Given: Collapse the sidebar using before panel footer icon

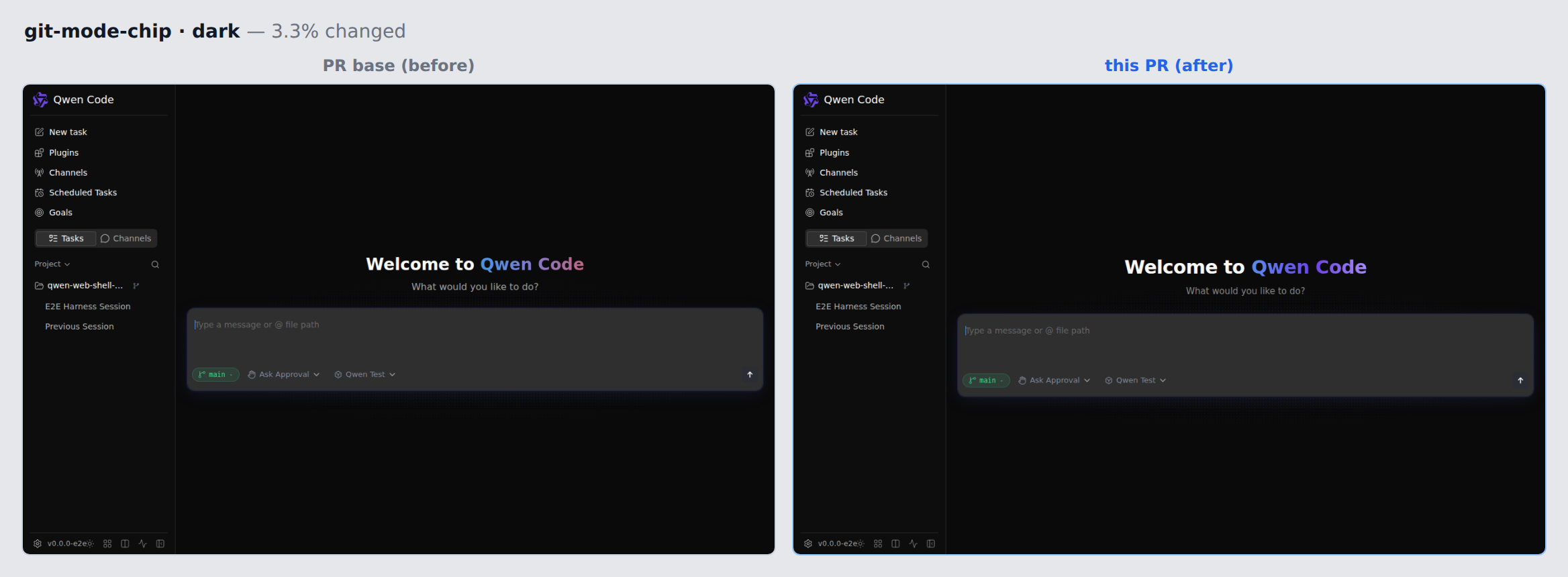Looking at the screenshot, I should coord(160,543).
